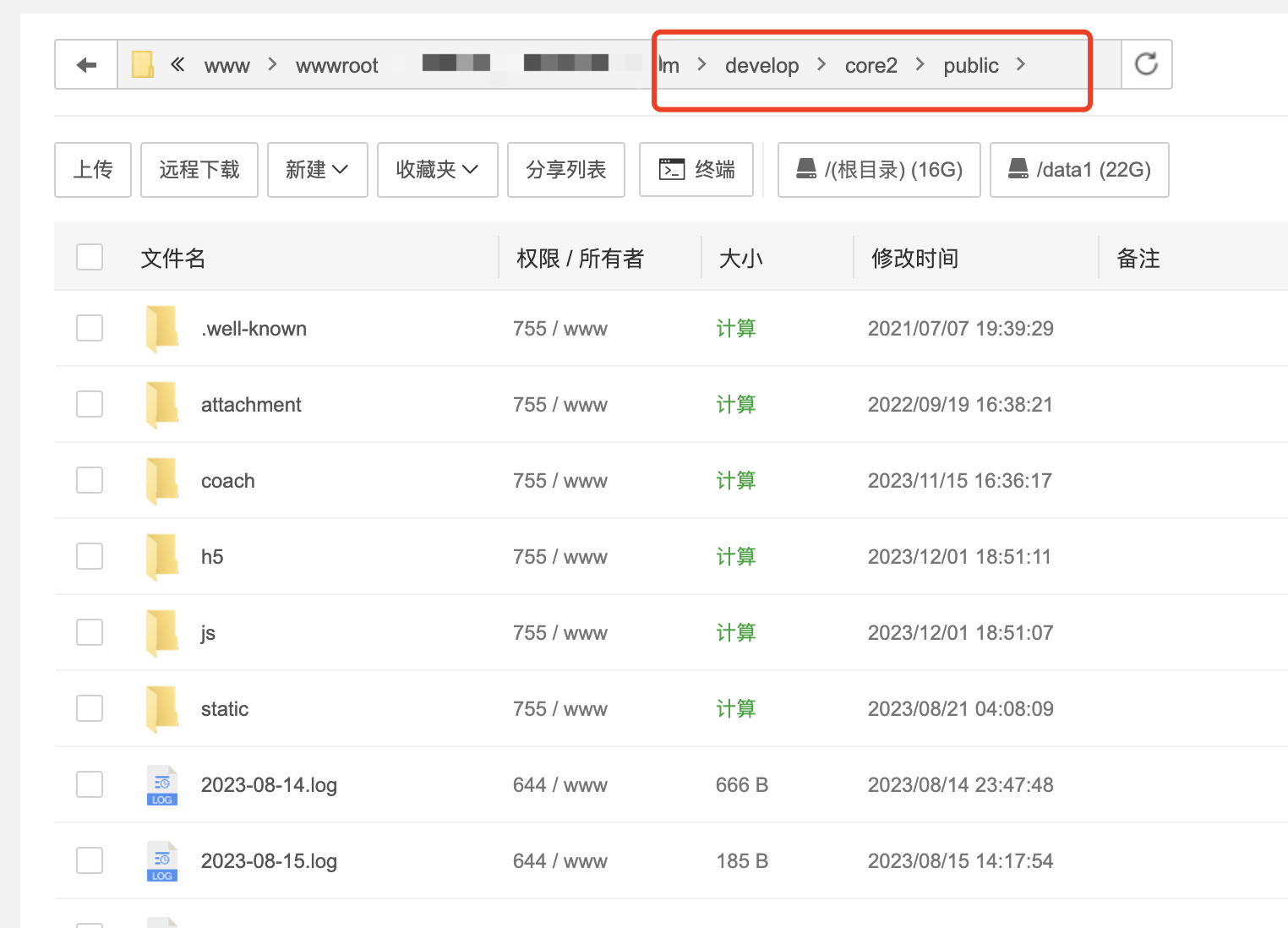This screenshot has width=1288, height=928.
Task: Click the 上传 upload button
Action: 93,170
